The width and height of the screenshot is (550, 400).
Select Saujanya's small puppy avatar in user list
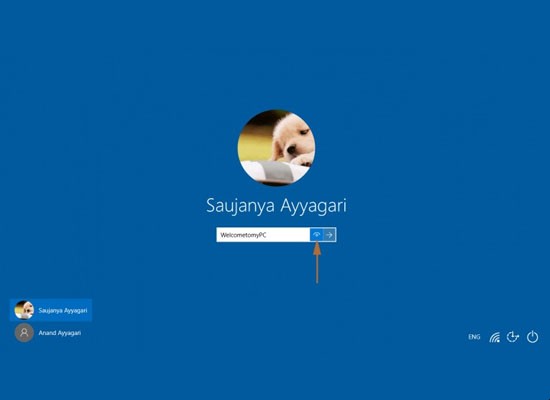pyautogui.click(x=24, y=310)
